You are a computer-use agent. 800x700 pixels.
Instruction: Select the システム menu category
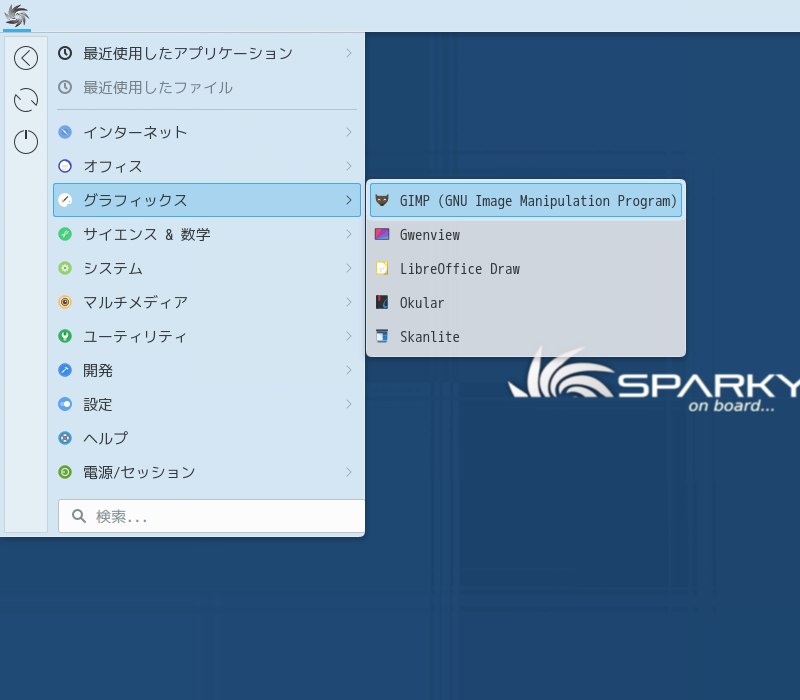click(x=112, y=268)
